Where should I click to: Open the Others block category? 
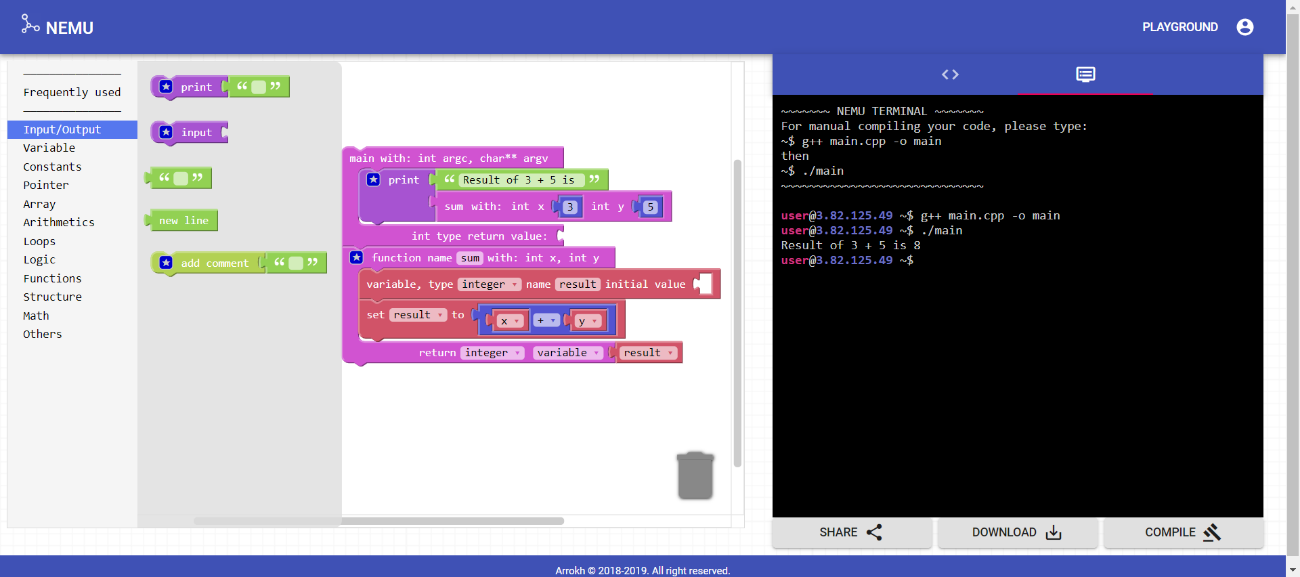click(72, 334)
